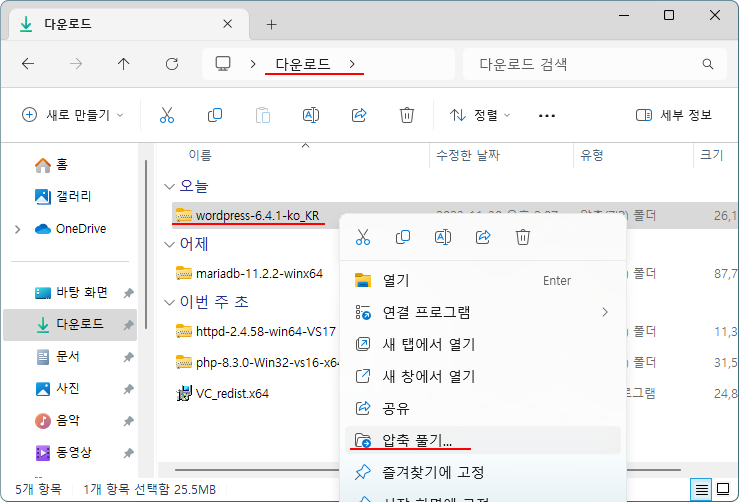Click Cut icon in context menu
The width and height of the screenshot is (739, 502).
pyautogui.click(x=363, y=237)
